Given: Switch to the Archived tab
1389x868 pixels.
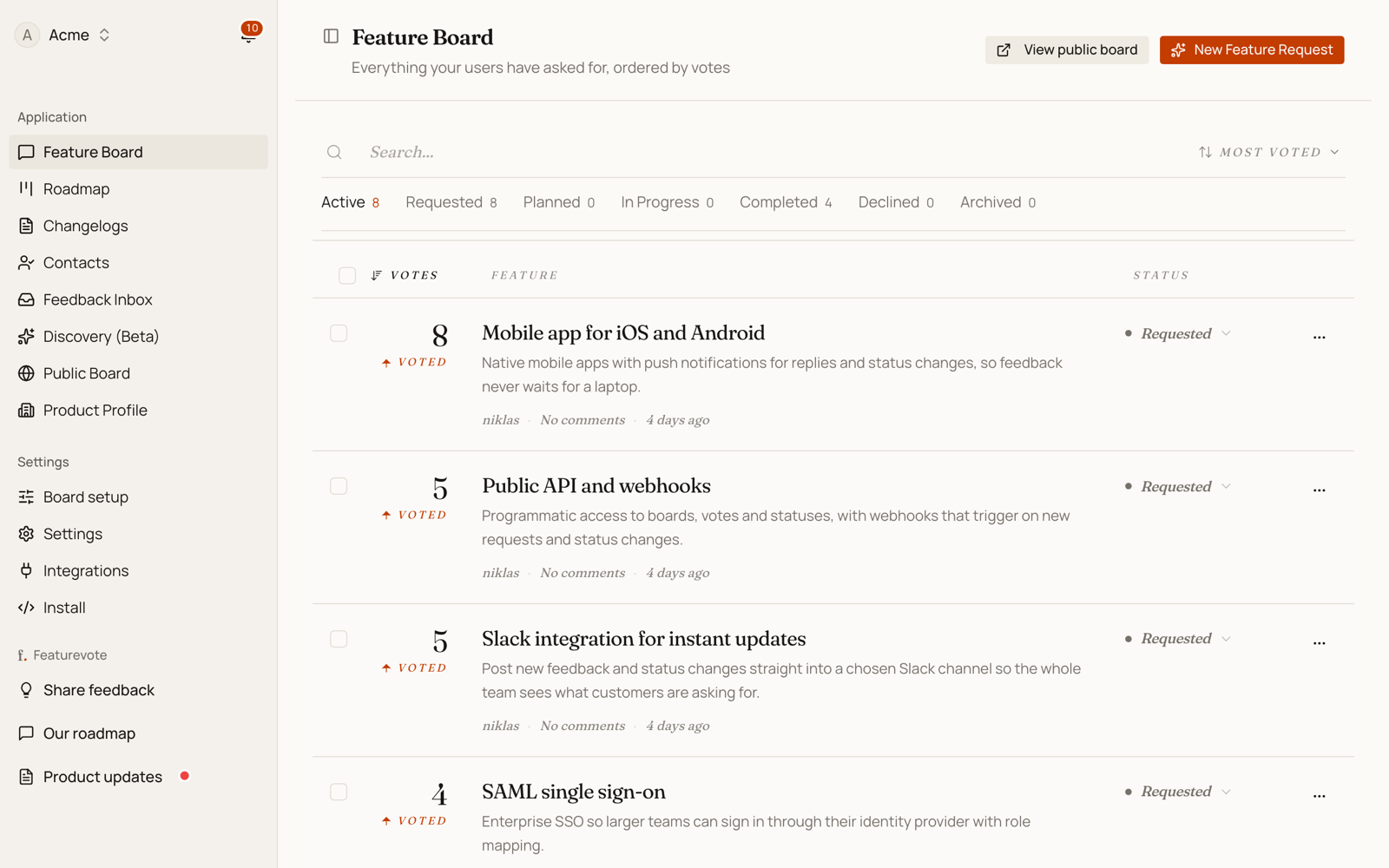Looking at the screenshot, I should [x=998, y=202].
